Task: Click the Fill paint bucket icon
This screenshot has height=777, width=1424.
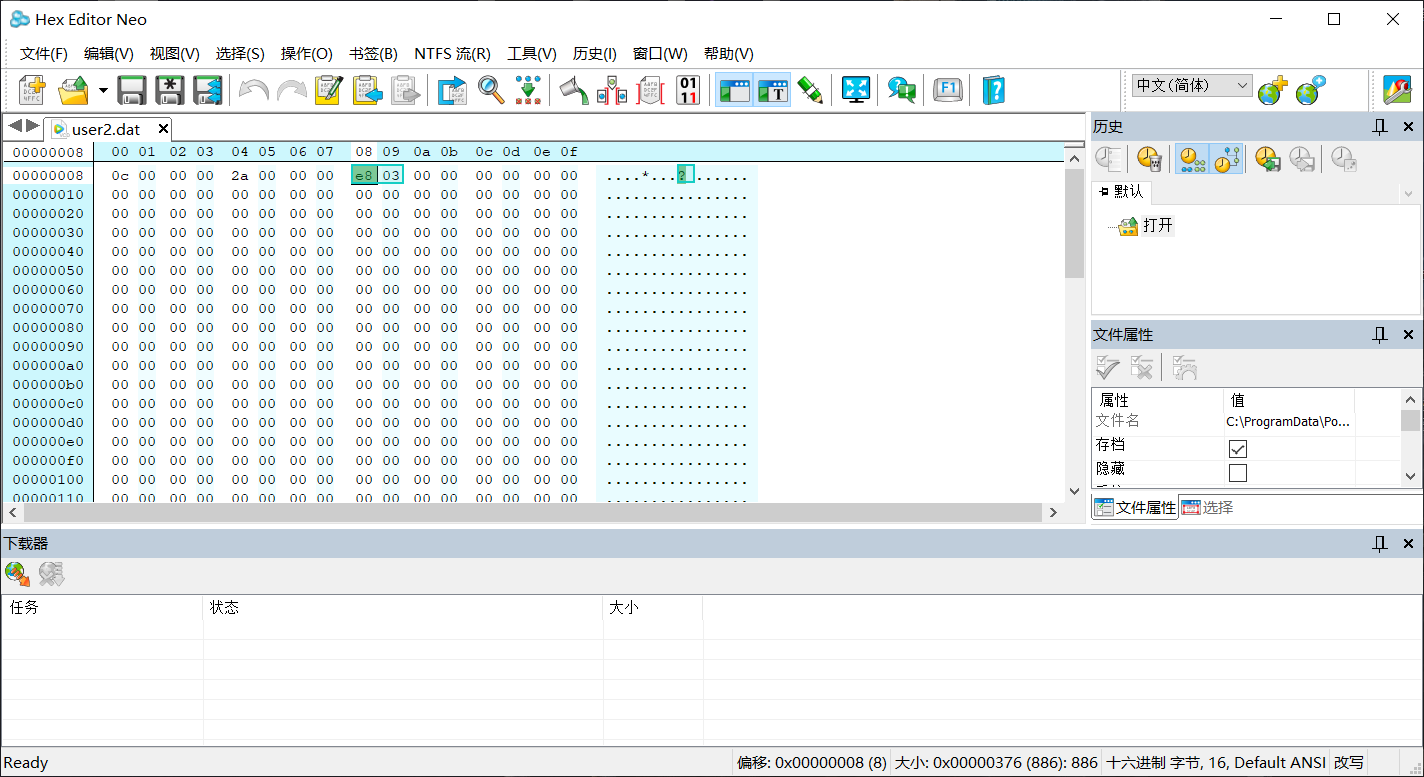Action: pos(574,90)
